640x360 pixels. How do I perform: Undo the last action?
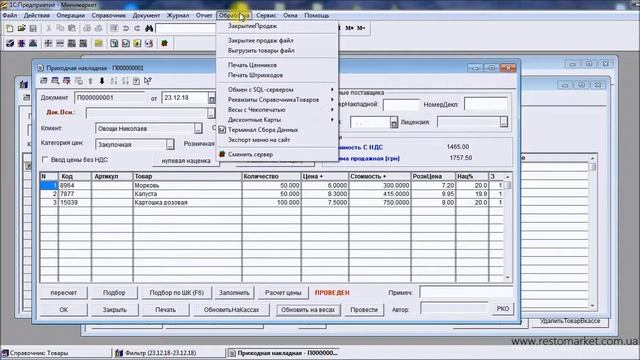point(126,28)
